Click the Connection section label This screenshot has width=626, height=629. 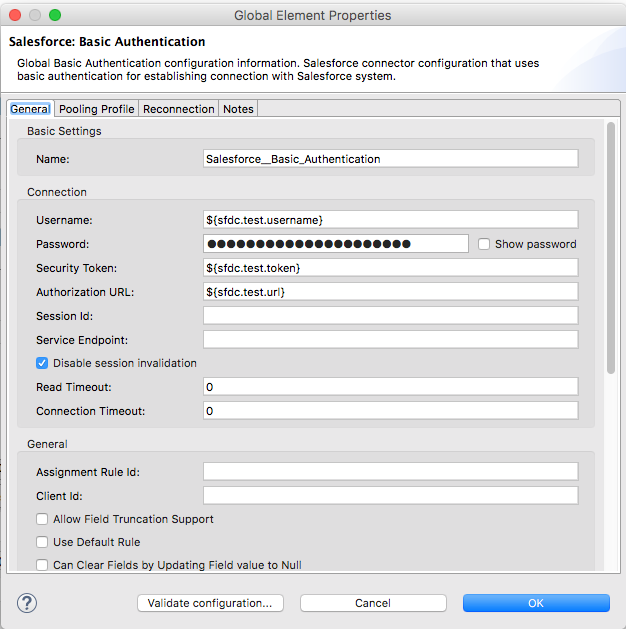(x=57, y=192)
